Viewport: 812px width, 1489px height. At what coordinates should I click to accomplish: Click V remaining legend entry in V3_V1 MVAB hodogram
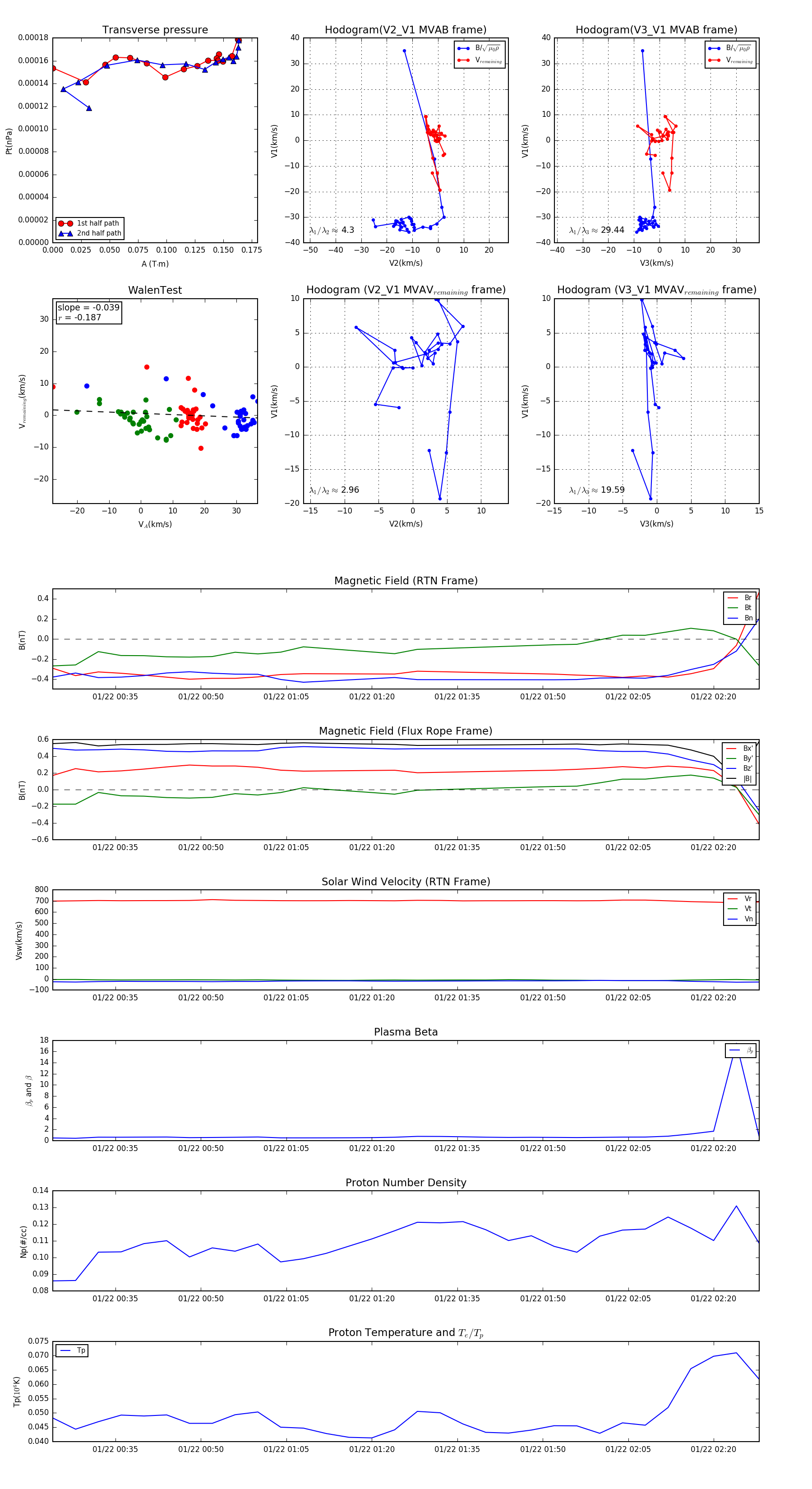[x=730, y=60]
